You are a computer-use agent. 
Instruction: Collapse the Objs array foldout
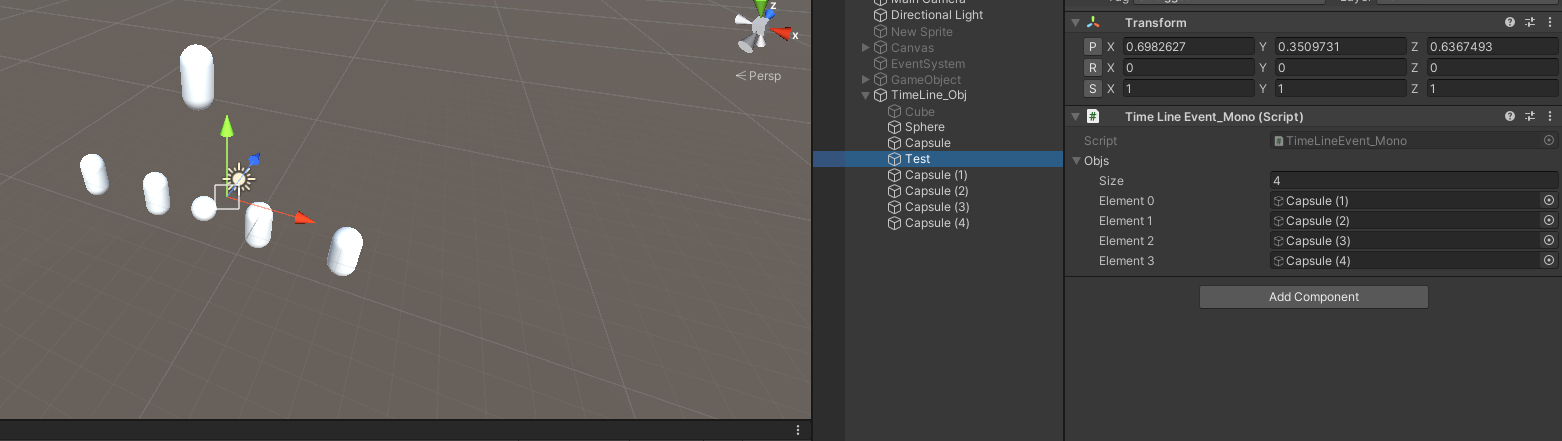pos(1076,161)
